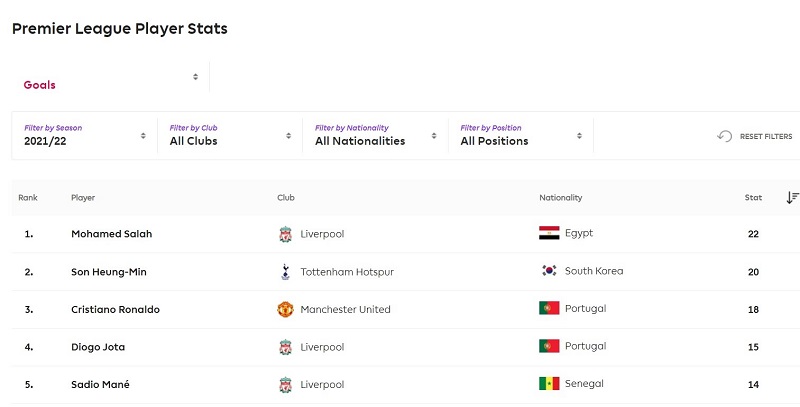Screen dimensions: 800x407
Task: Click the Senegal flag icon
Action: tap(548, 384)
